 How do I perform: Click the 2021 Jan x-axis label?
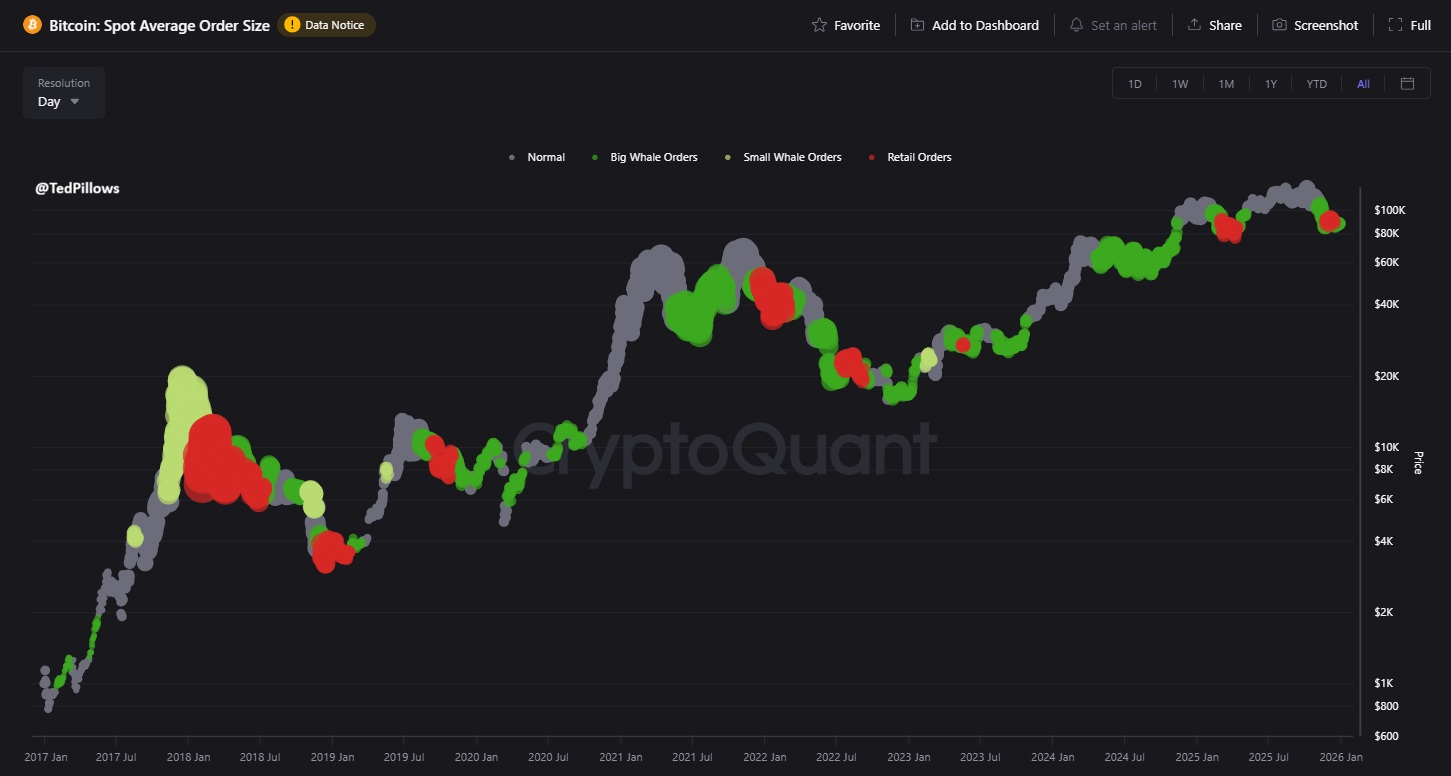point(622,757)
